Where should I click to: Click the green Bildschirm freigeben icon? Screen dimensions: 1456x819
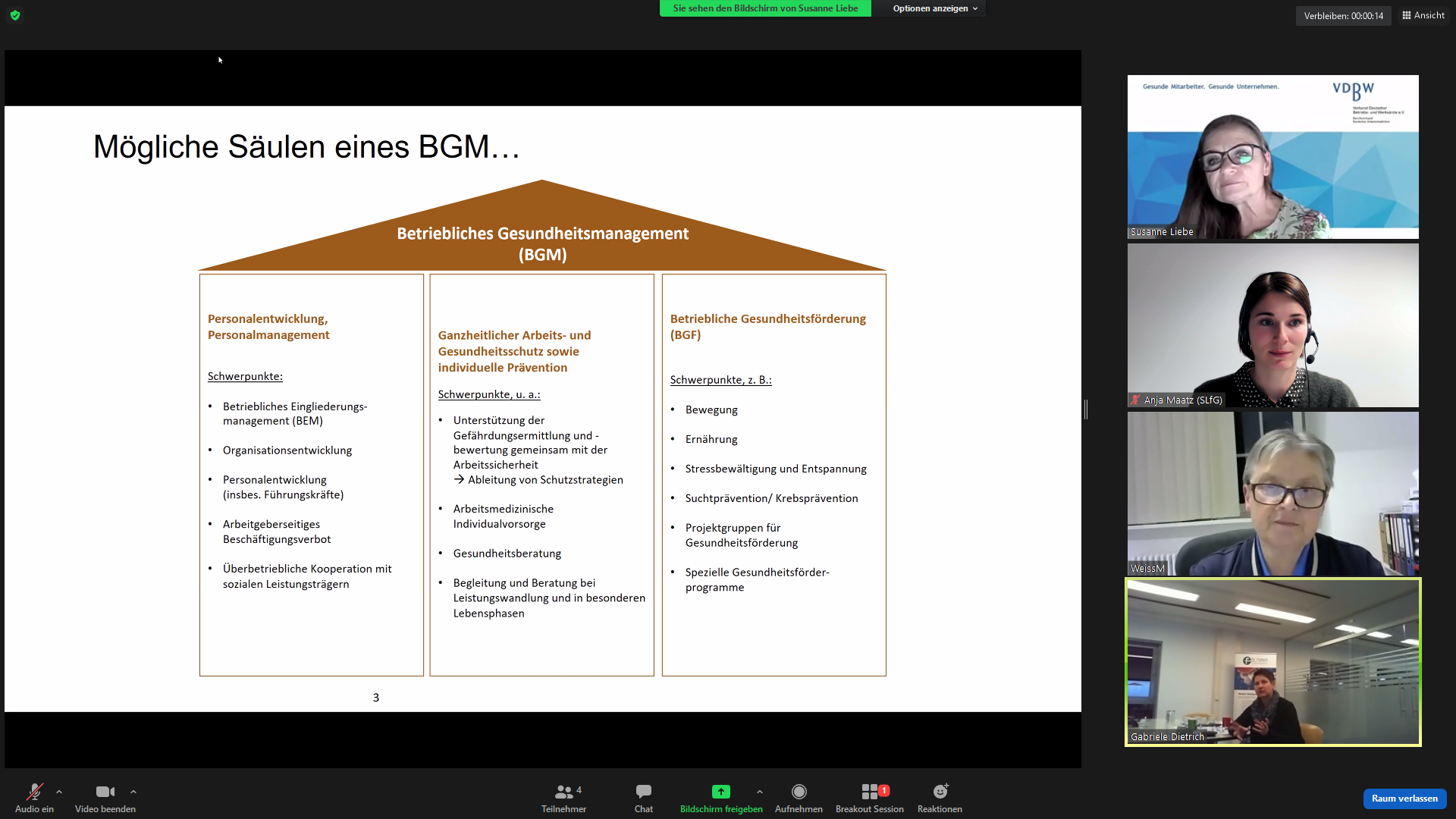[720, 792]
